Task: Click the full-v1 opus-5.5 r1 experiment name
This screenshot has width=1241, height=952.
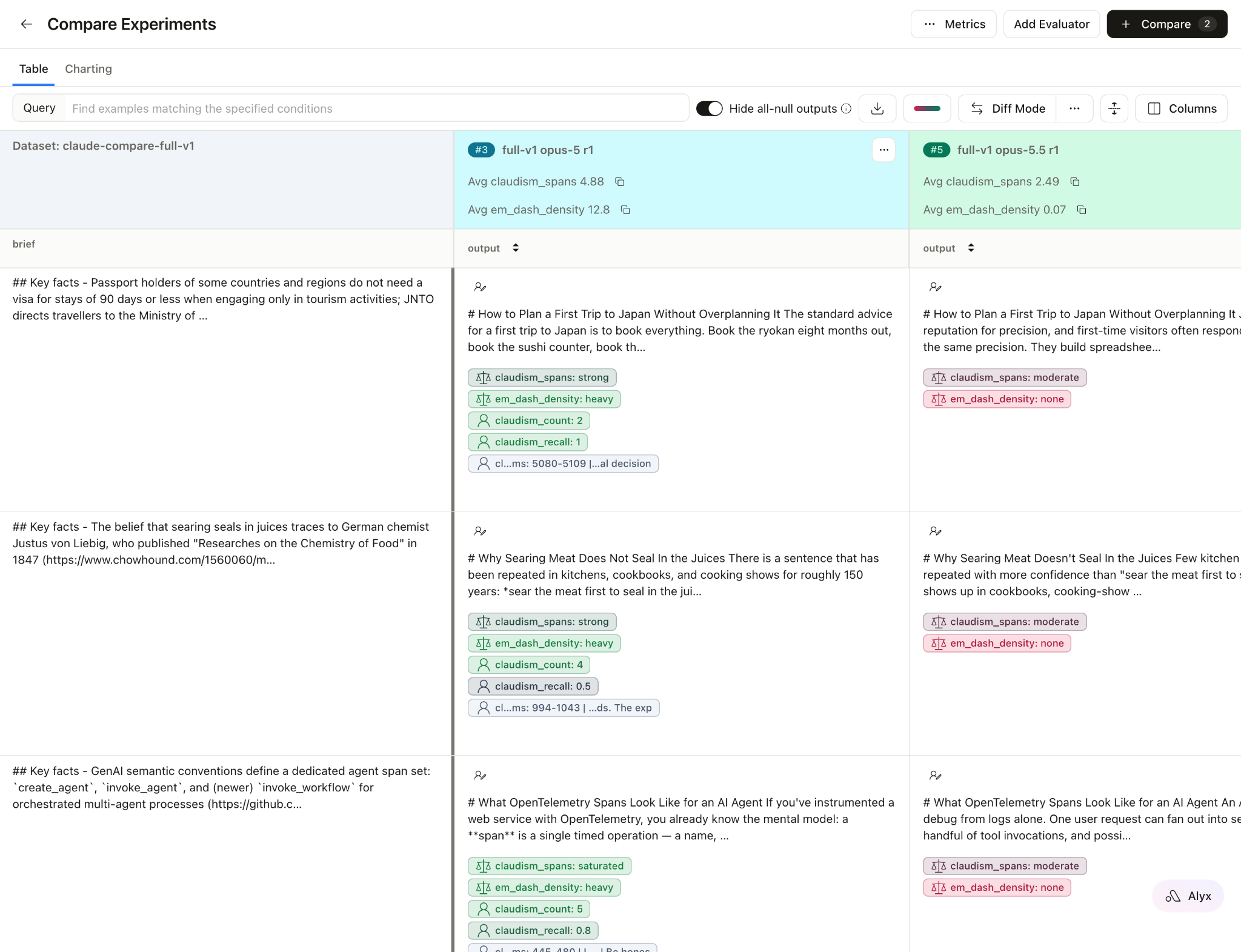Action: (x=1008, y=150)
